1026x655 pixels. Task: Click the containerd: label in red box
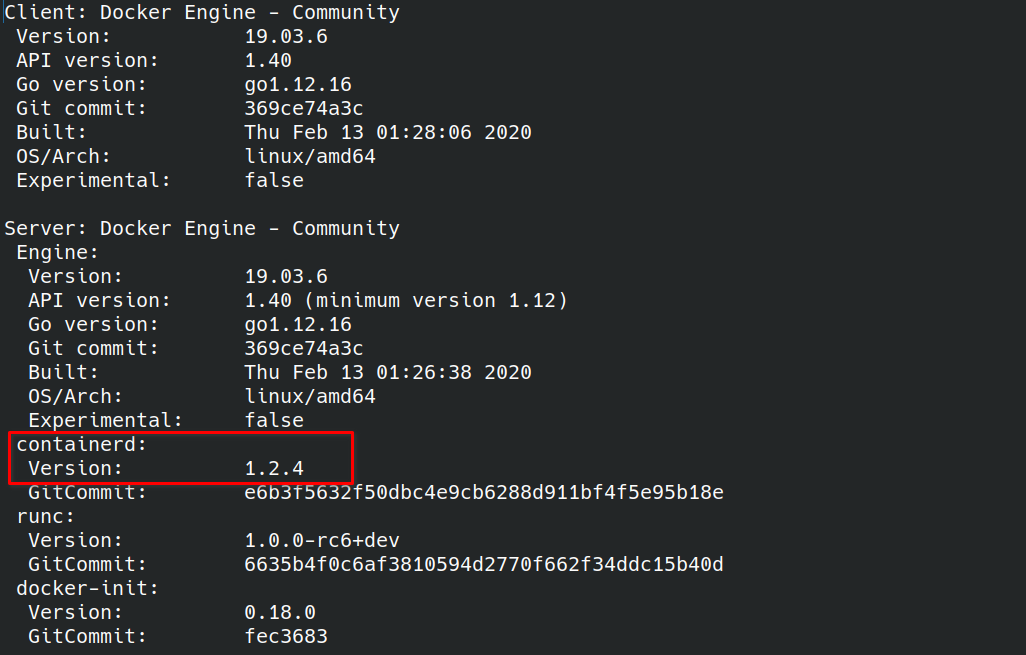(x=82, y=445)
